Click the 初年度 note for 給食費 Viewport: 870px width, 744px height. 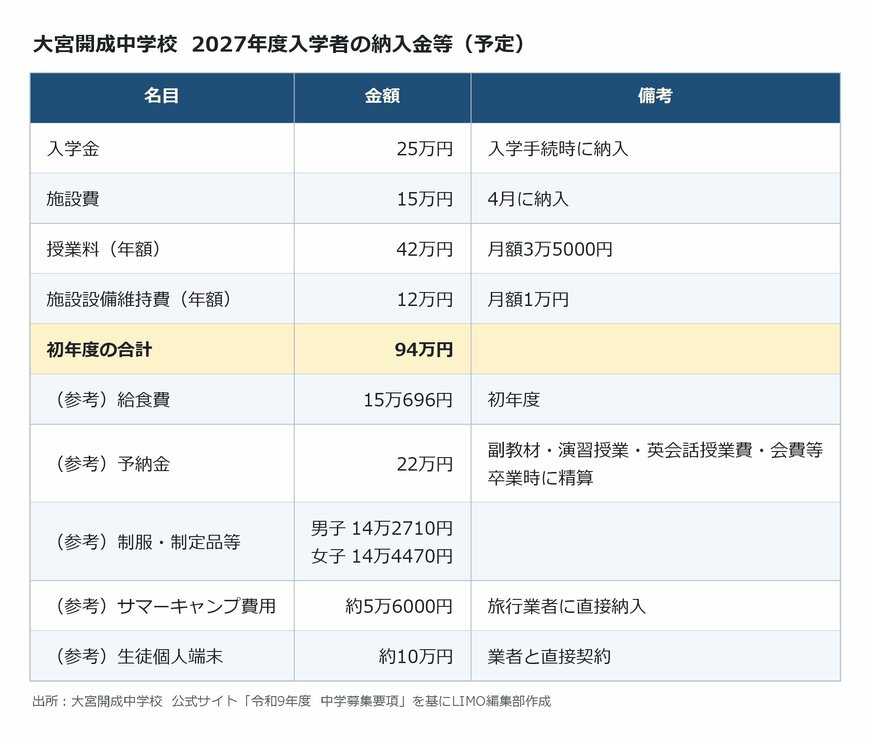click(x=514, y=399)
